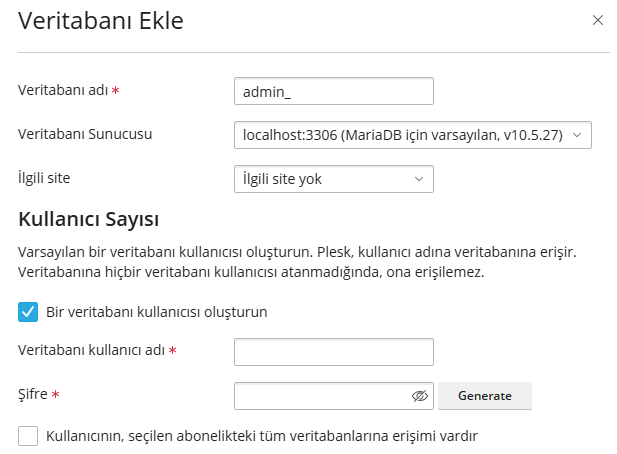Image resolution: width=617 pixels, height=454 pixels.
Task: Click inside the Şifre password field
Action: pyautogui.click(x=323, y=396)
